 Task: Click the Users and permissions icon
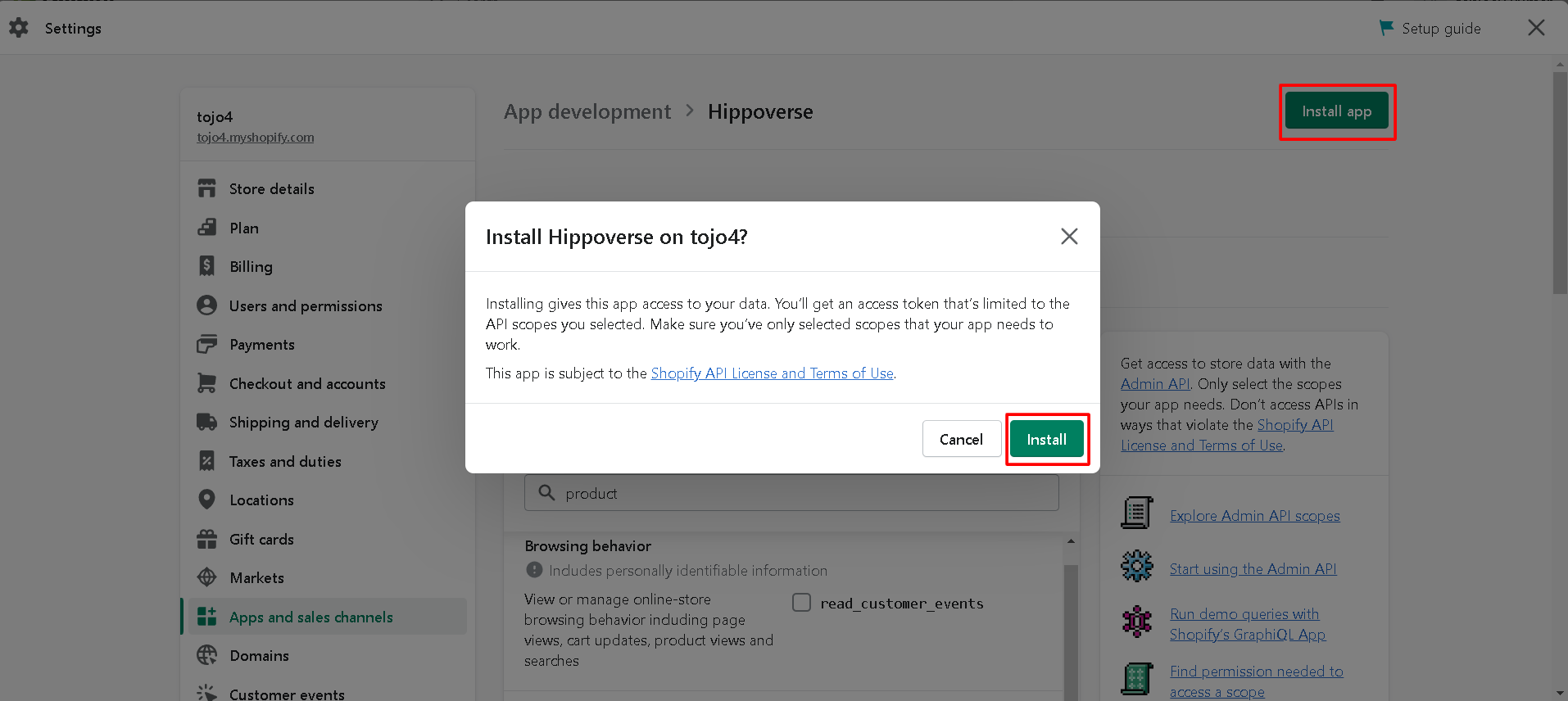click(x=207, y=305)
